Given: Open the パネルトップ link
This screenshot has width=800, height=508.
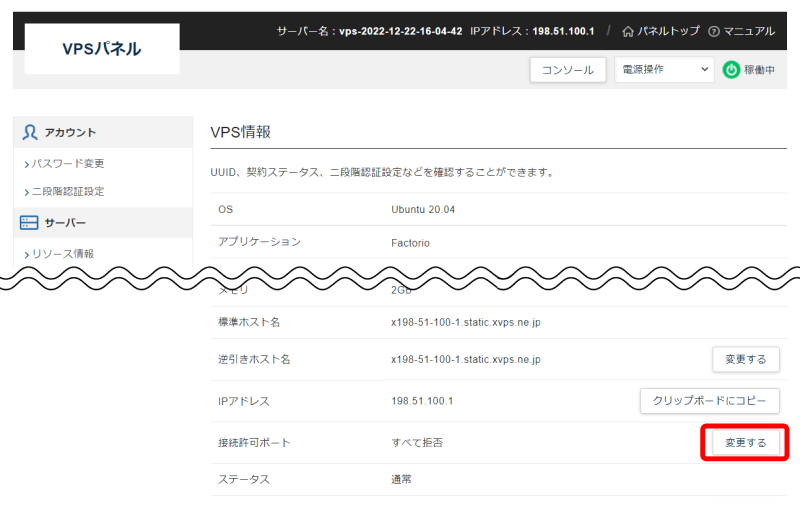Looking at the screenshot, I should point(668,31).
